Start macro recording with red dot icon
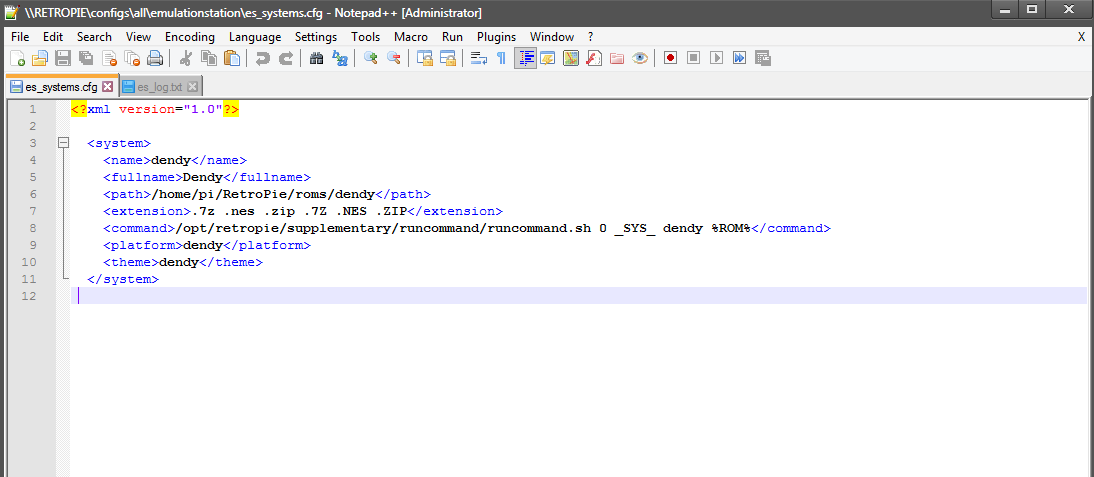1094x477 pixels. 670,59
